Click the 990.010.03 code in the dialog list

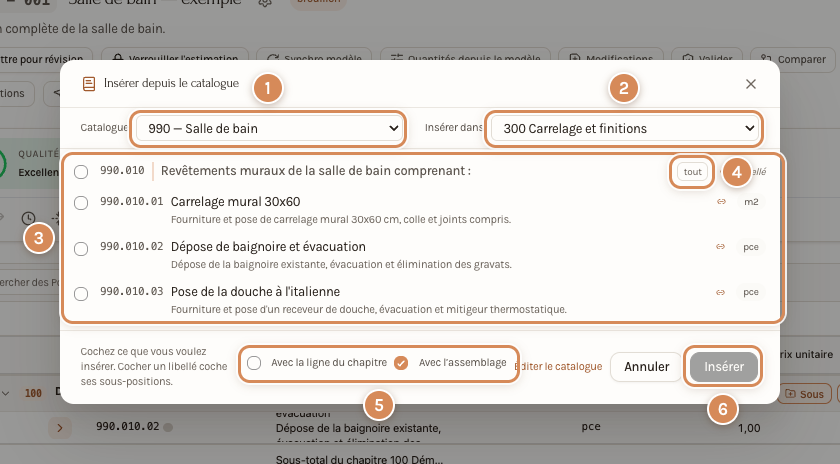(131, 291)
